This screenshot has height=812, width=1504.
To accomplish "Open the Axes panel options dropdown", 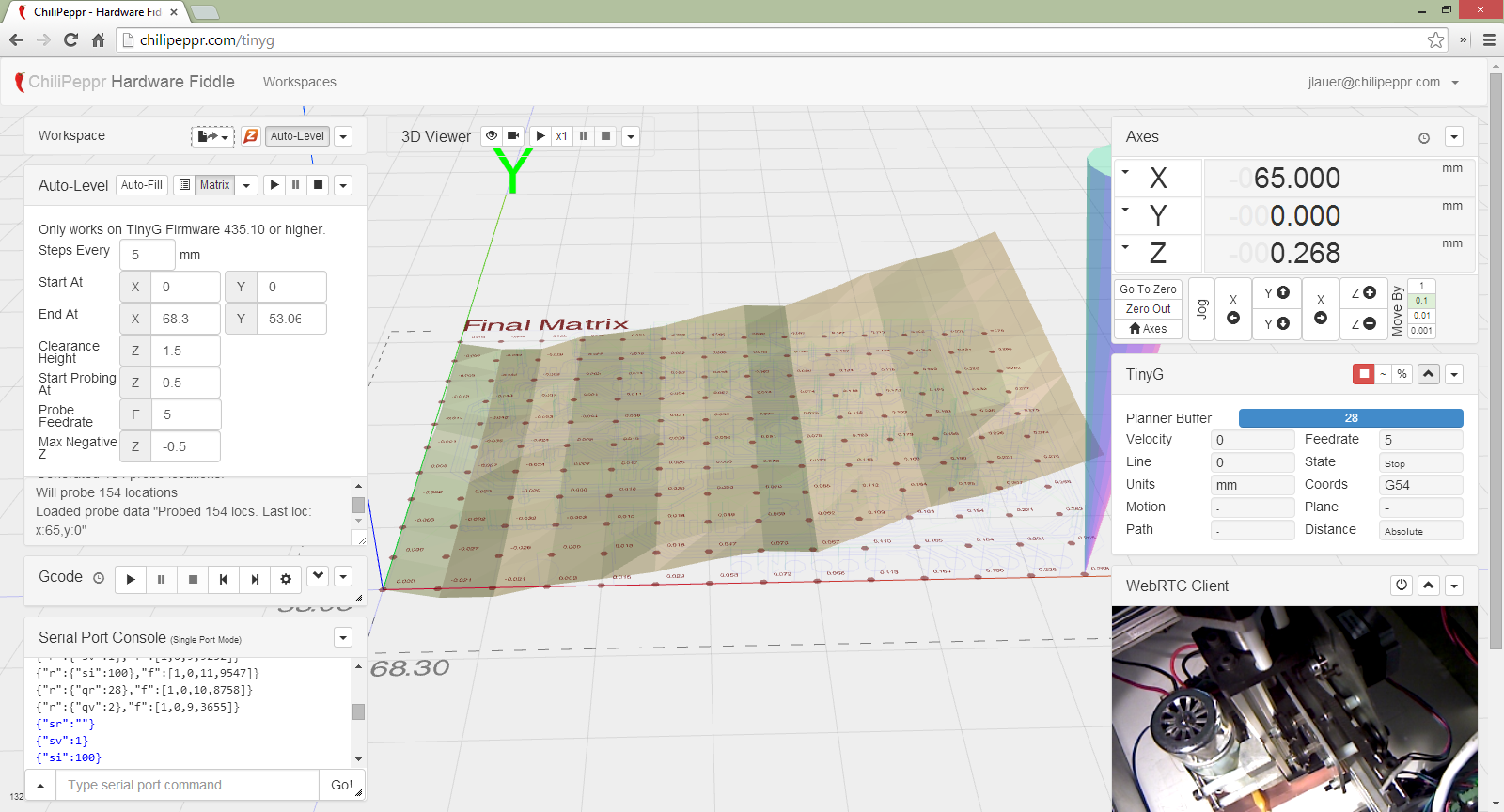I will 1454,137.
